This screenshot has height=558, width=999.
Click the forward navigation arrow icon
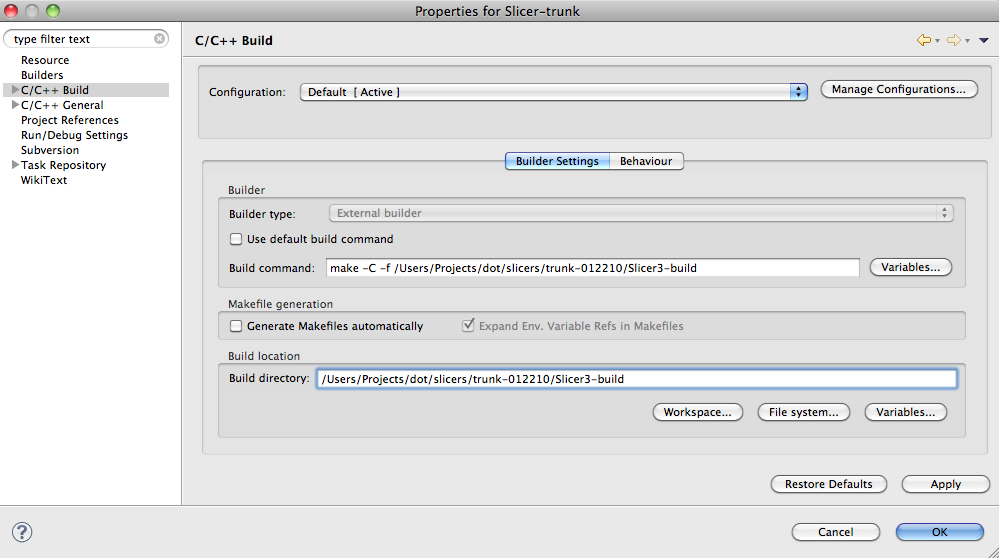[953, 40]
